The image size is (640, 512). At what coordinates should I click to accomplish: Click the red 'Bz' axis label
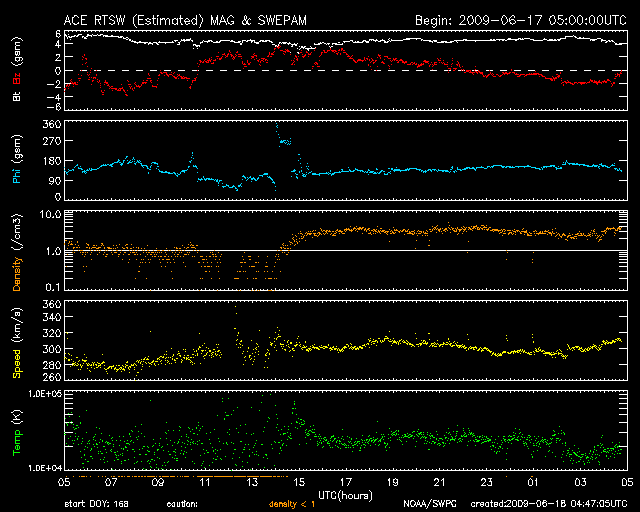(x=16, y=78)
